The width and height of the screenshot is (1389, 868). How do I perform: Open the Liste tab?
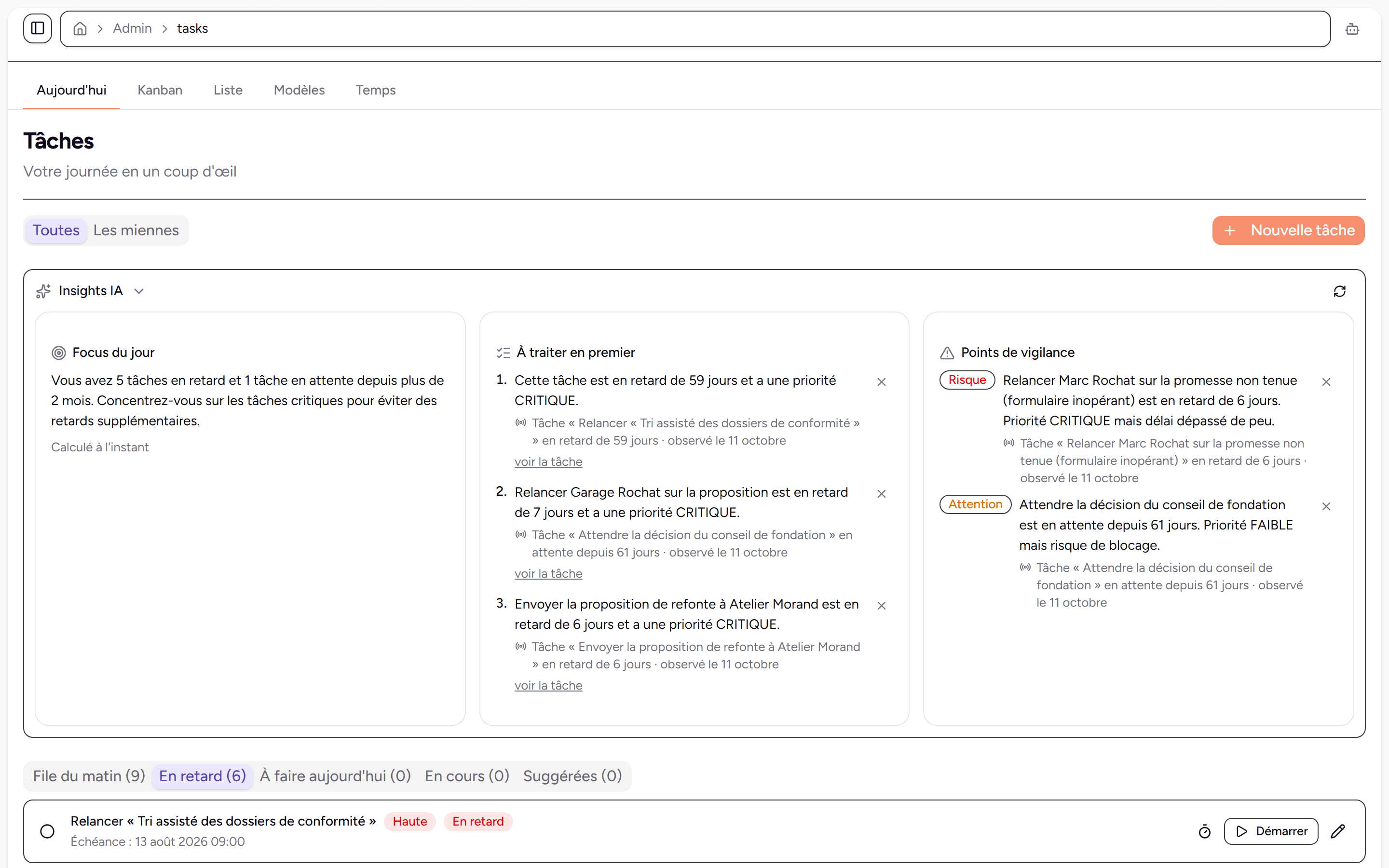point(228,90)
